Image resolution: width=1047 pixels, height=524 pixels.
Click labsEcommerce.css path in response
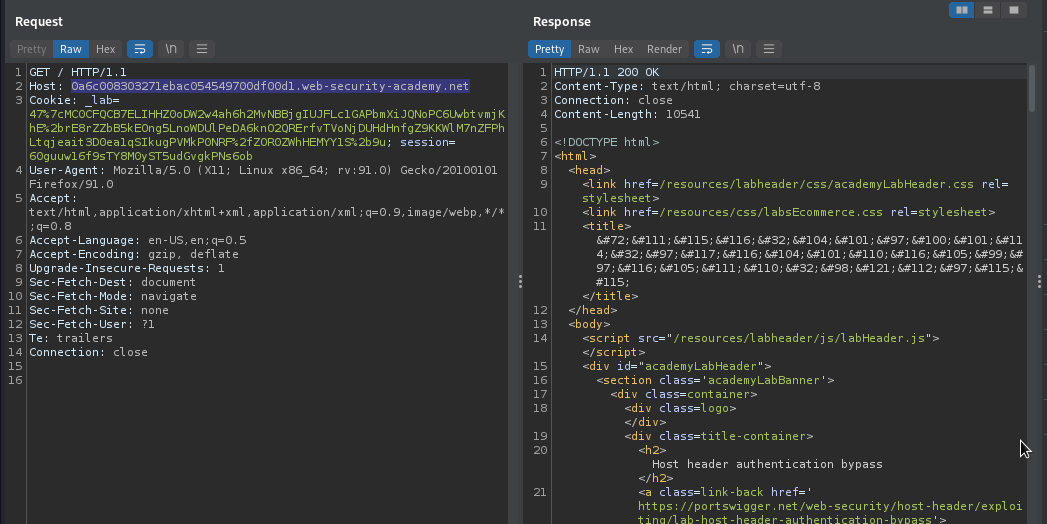click(771, 212)
